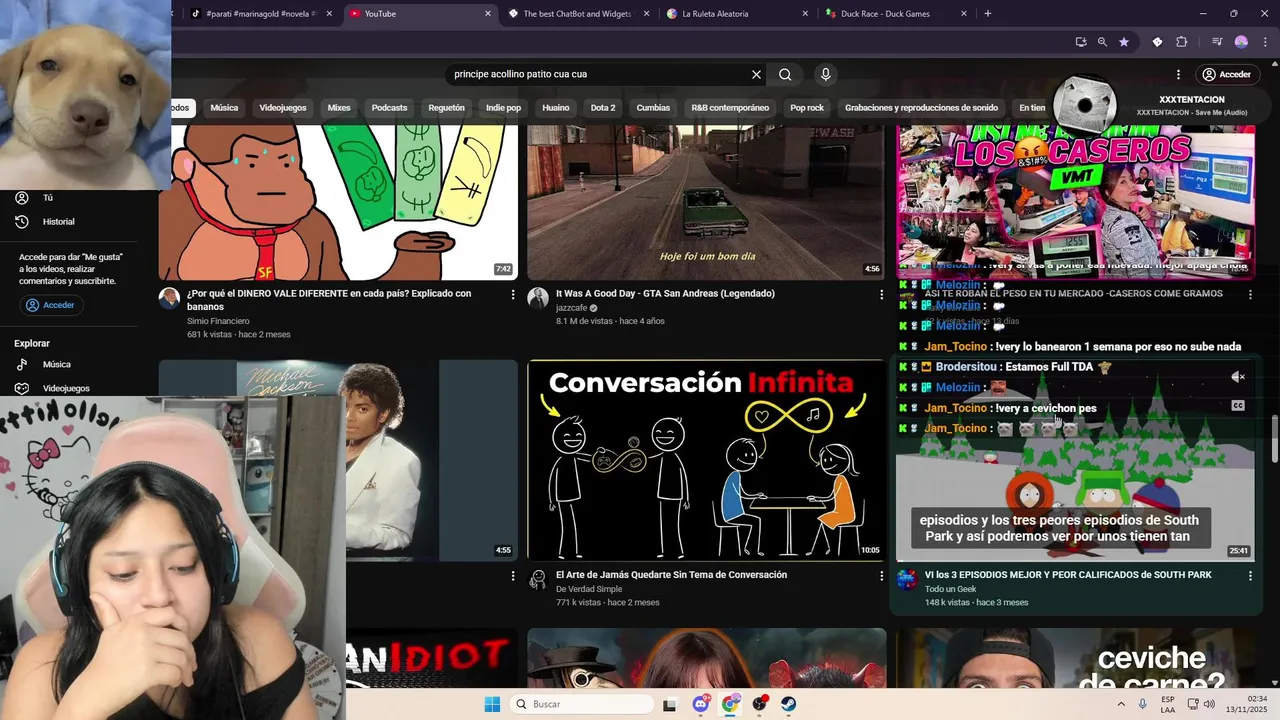Switch to Duck Race - Duck Games tab
The height and width of the screenshot is (720, 1280).
pyautogui.click(x=895, y=13)
